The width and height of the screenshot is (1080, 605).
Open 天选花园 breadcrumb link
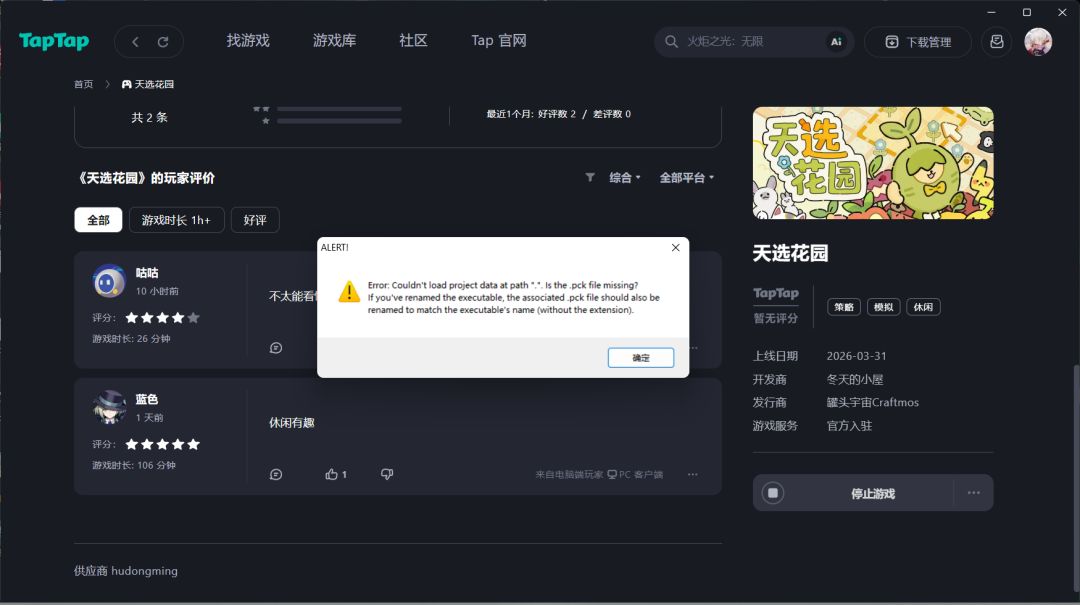pyautogui.click(x=154, y=84)
